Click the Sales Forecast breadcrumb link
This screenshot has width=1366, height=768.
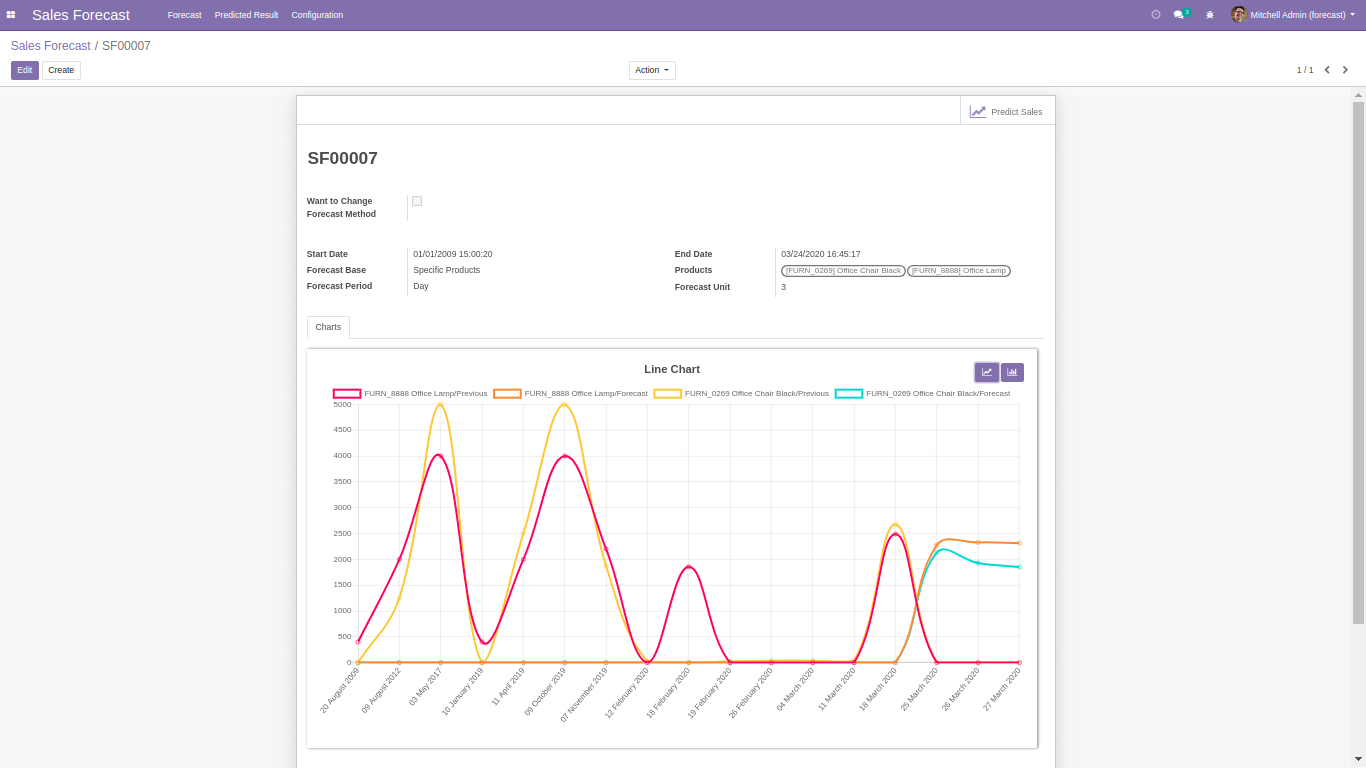[50, 46]
